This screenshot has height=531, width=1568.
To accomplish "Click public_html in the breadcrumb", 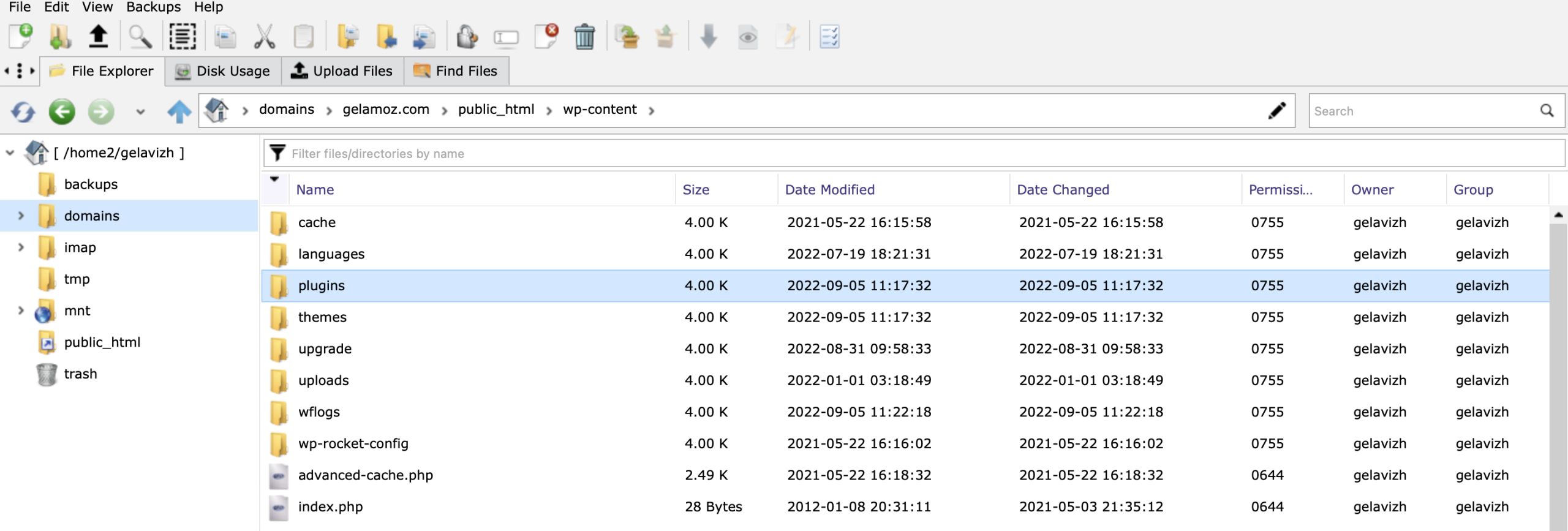I will click(x=496, y=110).
